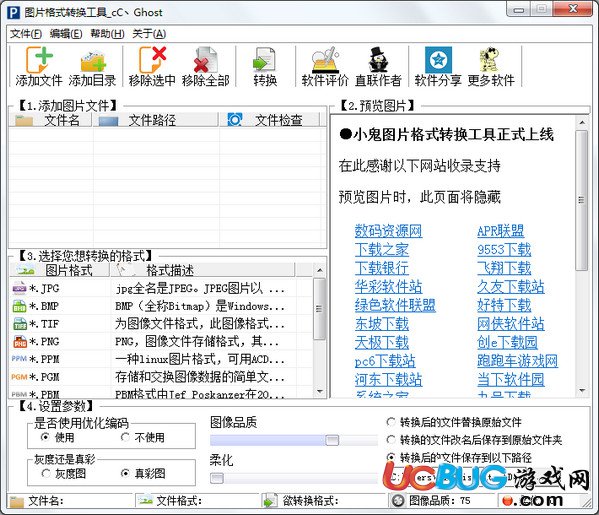The image size is (599, 515).
Task: Open the 9553下载 link
Action: click(x=504, y=249)
